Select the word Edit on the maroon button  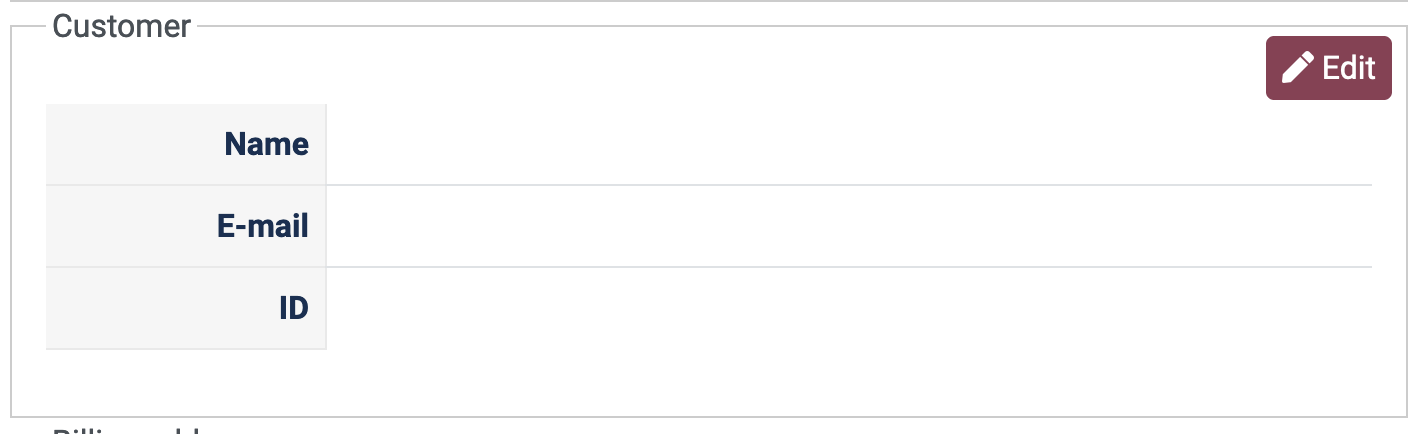[1349, 68]
